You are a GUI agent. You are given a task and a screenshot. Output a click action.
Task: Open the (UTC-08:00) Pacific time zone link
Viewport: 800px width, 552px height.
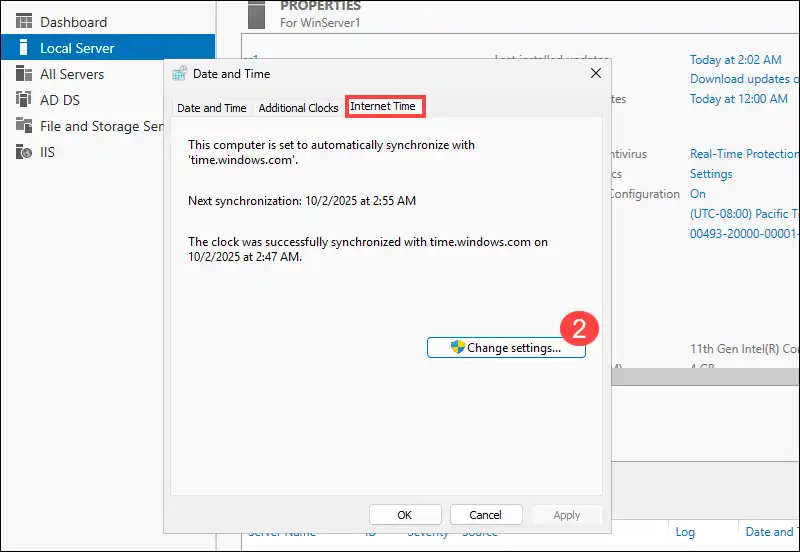pyautogui.click(x=744, y=214)
